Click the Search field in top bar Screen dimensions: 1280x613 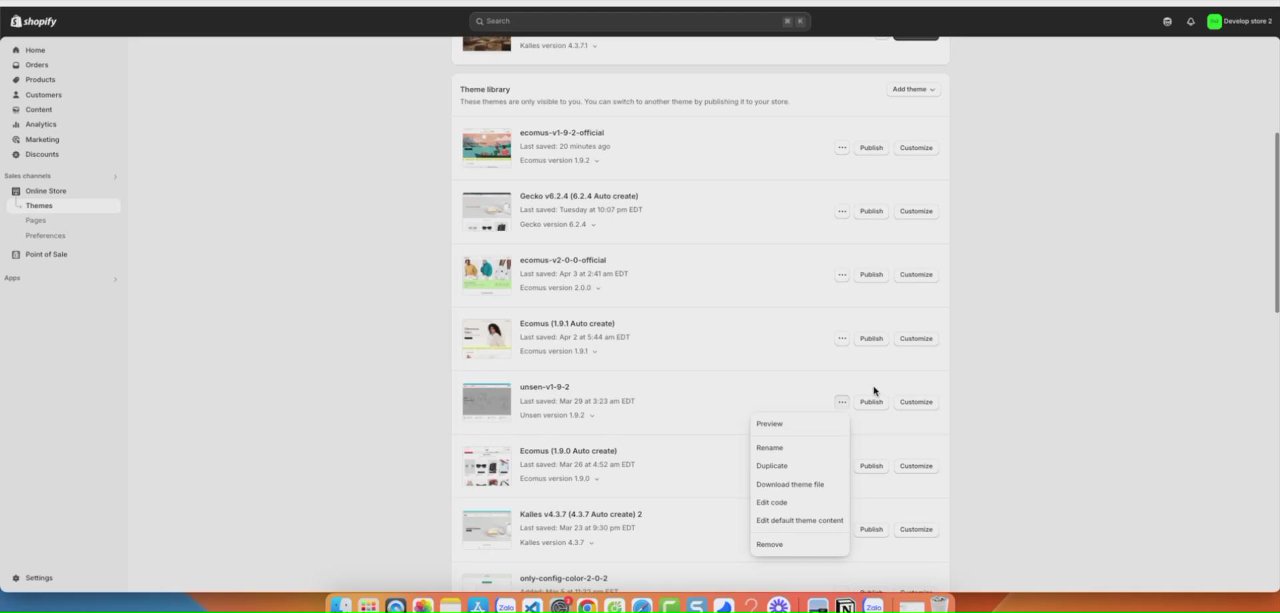click(640, 21)
